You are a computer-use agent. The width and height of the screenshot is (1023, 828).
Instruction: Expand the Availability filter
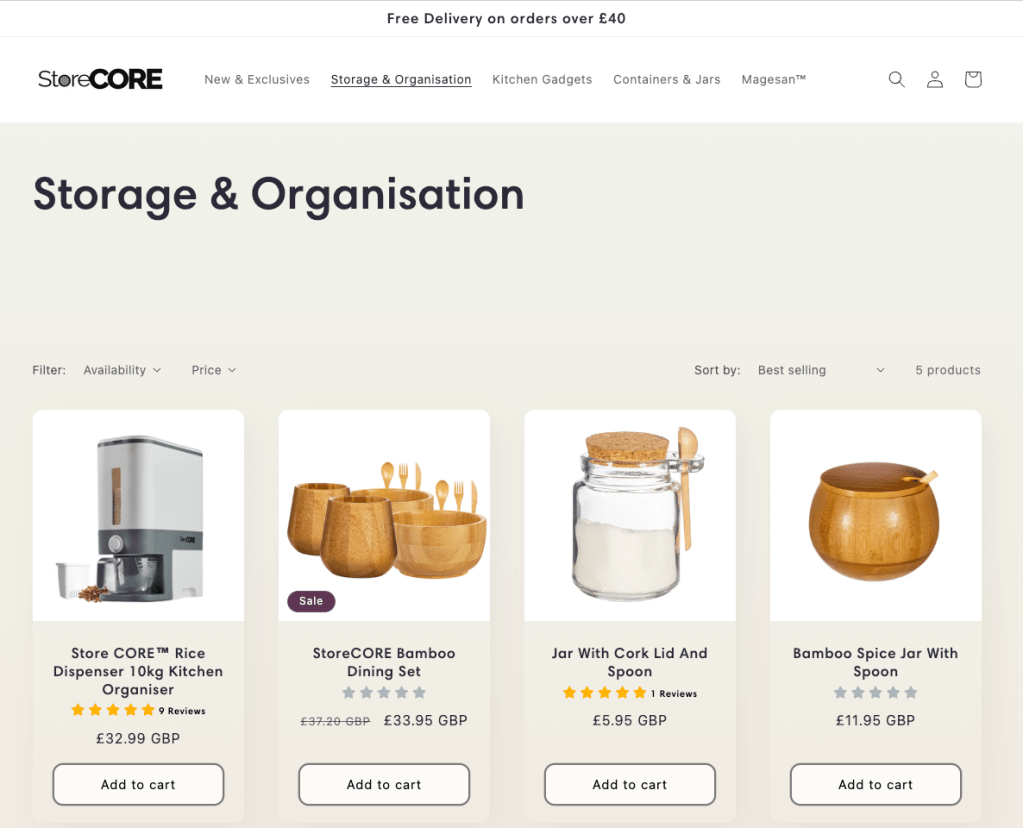point(122,370)
